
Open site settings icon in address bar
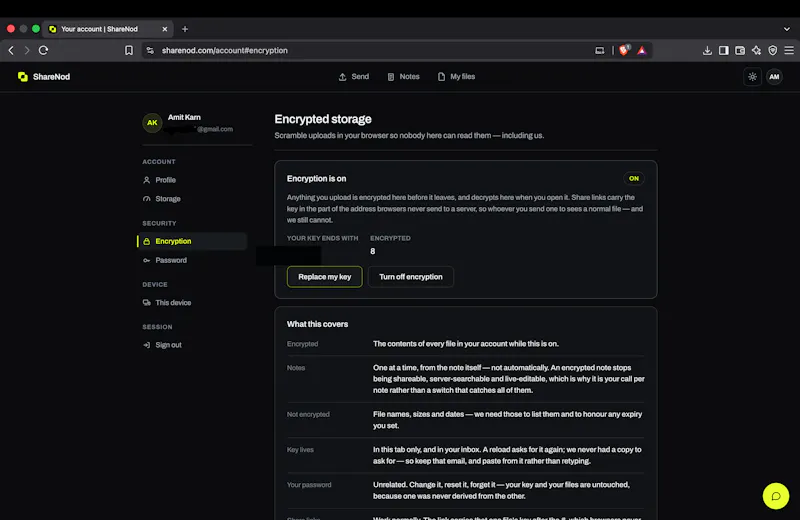tap(150, 51)
